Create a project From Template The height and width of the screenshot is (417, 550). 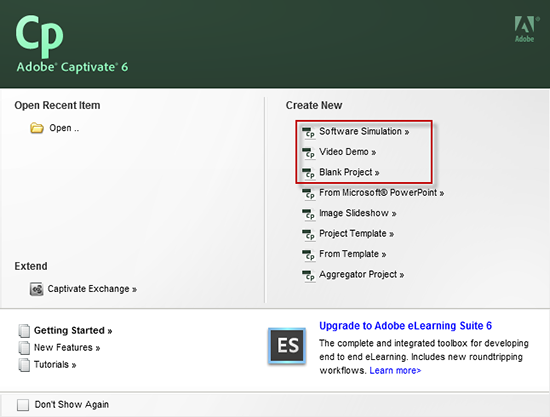coord(353,254)
